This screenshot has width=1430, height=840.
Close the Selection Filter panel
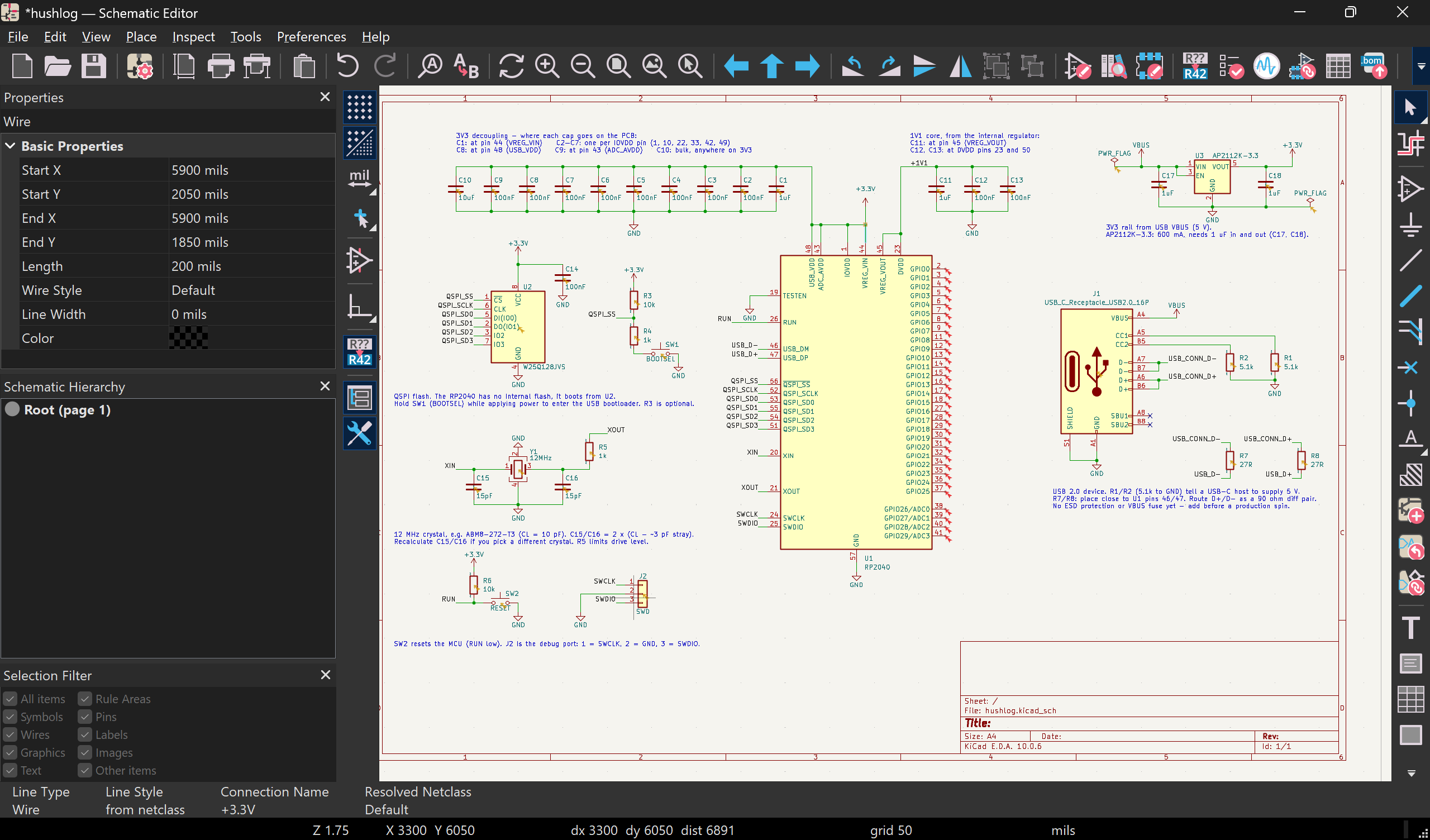pos(325,675)
